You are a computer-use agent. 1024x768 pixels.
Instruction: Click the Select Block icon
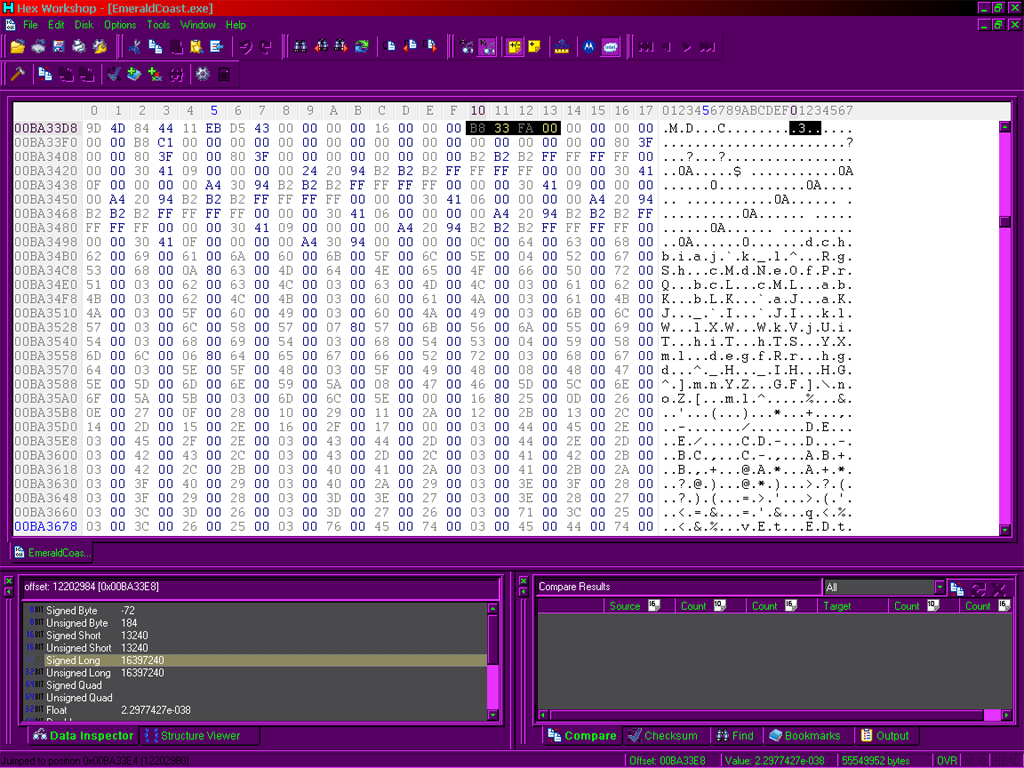(x=216, y=46)
